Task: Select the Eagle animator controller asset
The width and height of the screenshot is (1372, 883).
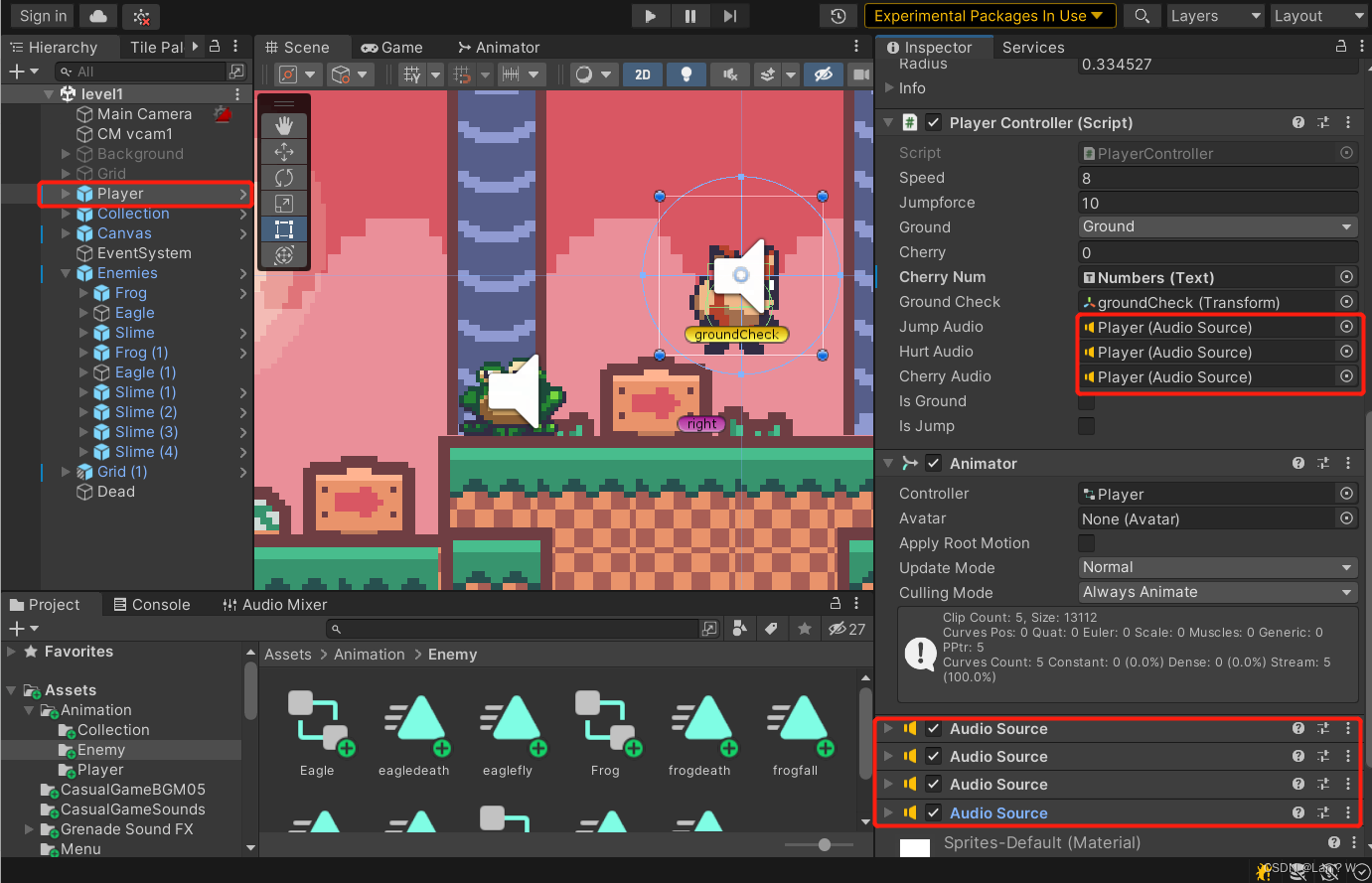Action: pyautogui.click(x=318, y=735)
